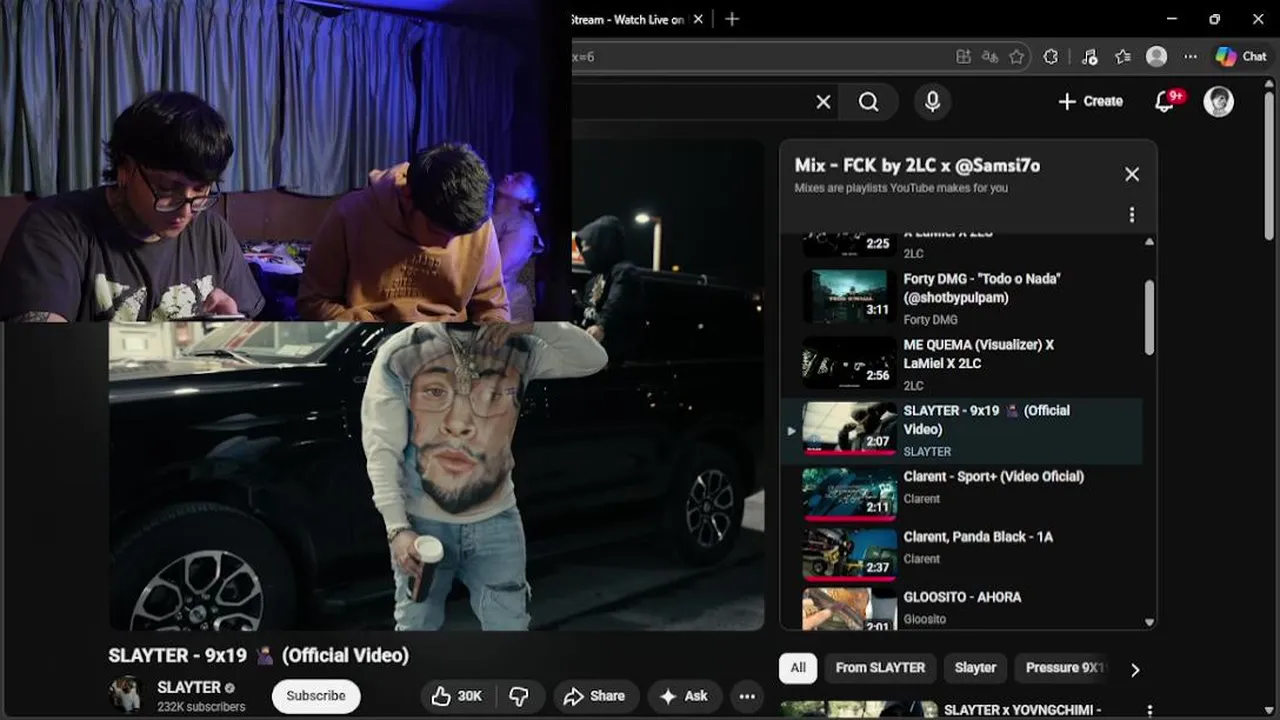This screenshot has width=1280, height=720.
Task: Select the Pressure 9X19 chip
Action: (x=1065, y=668)
